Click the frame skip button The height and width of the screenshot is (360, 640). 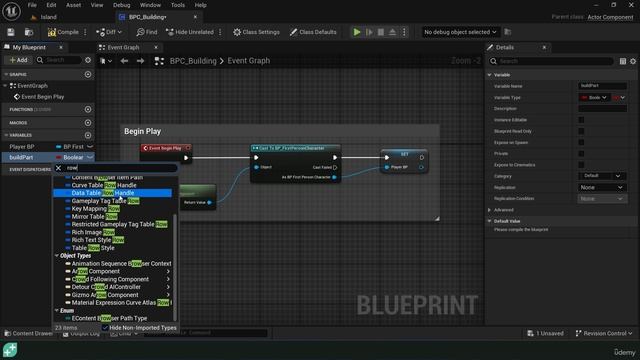369,32
